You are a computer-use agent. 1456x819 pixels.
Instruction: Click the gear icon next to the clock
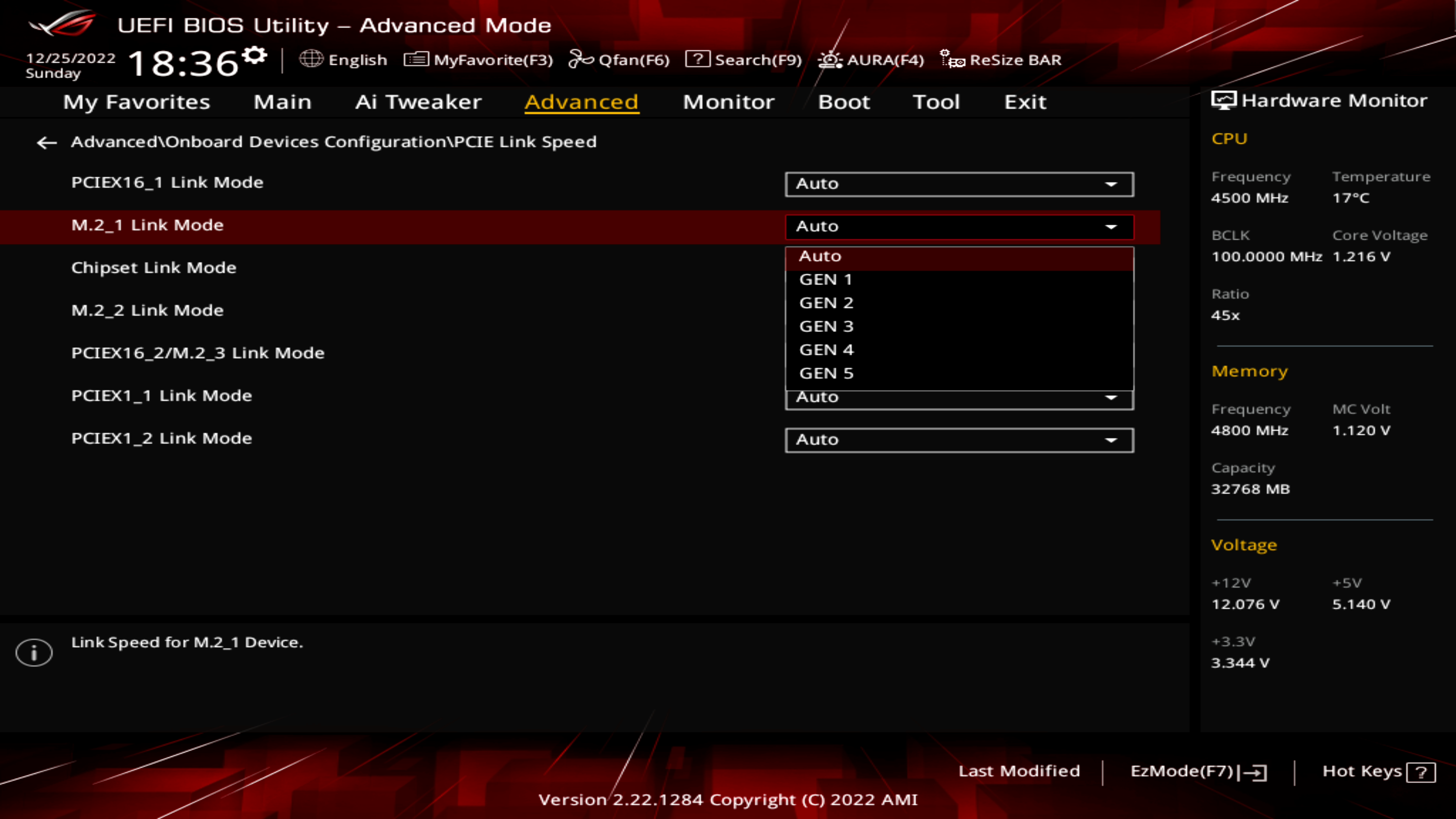255,55
